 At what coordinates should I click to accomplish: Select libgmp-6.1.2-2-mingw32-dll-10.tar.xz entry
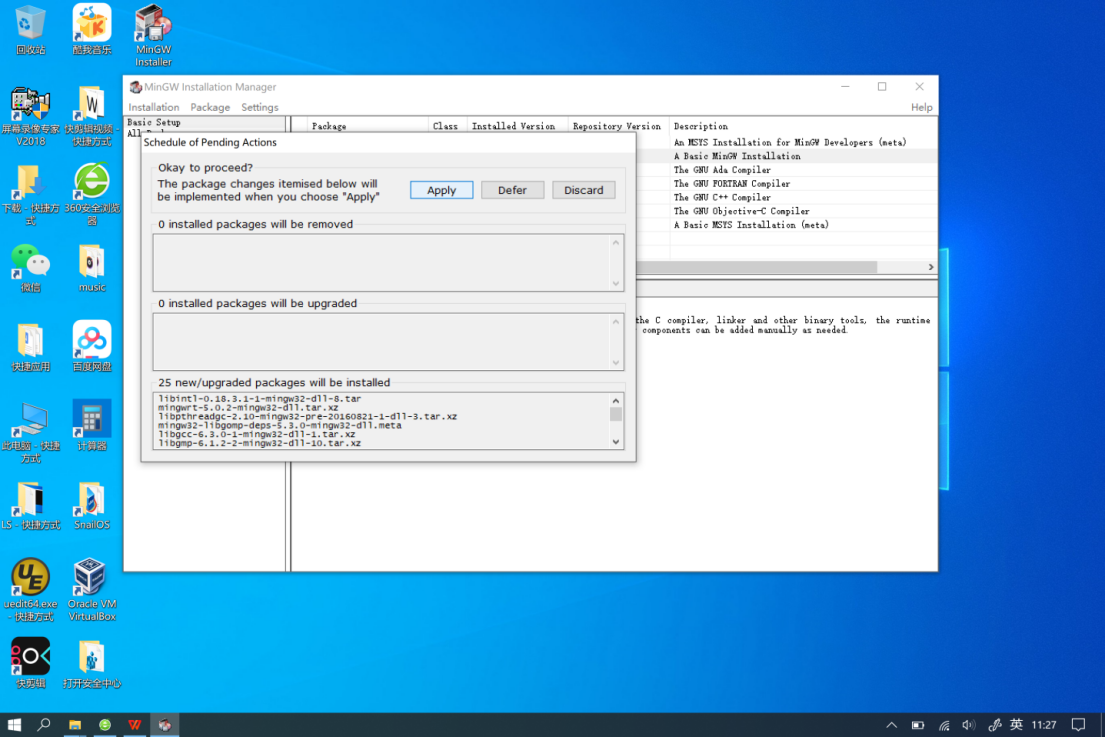(x=260, y=443)
